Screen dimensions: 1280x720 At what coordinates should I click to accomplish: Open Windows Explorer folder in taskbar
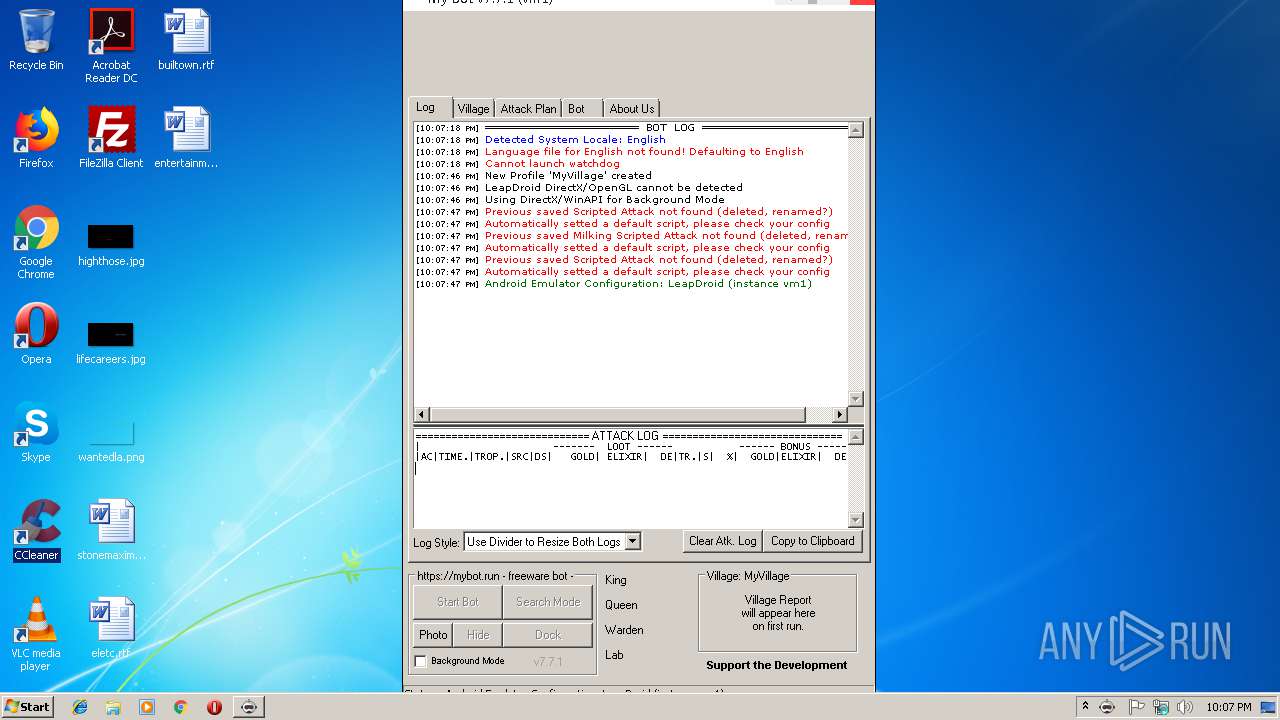pyautogui.click(x=113, y=707)
